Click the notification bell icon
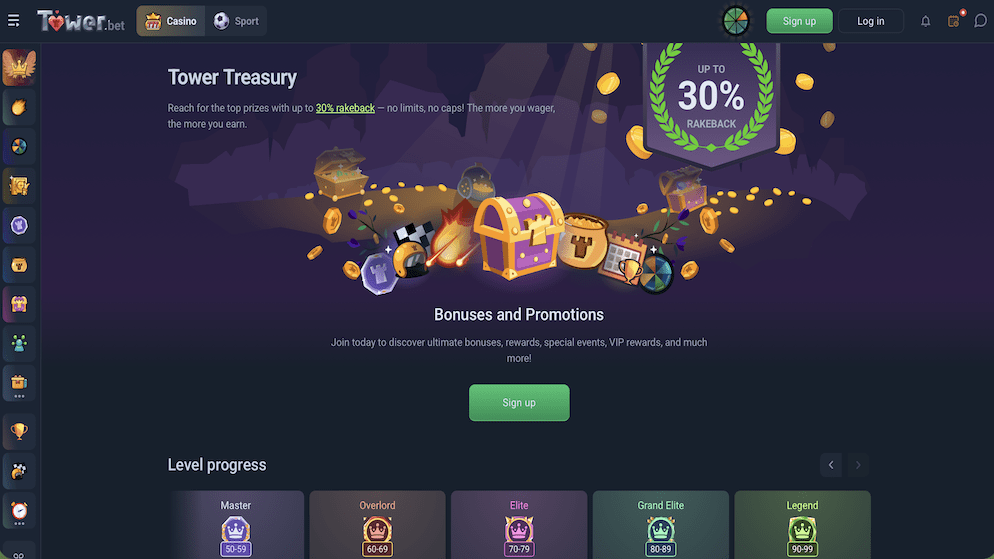The width and height of the screenshot is (994, 559). (926, 21)
